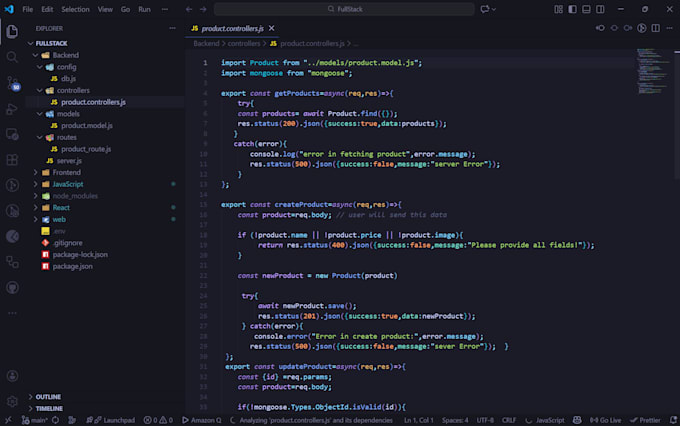This screenshot has height=426, width=680.
Task: Show more menus via title bar ellipsis
Action: (165, 9)
